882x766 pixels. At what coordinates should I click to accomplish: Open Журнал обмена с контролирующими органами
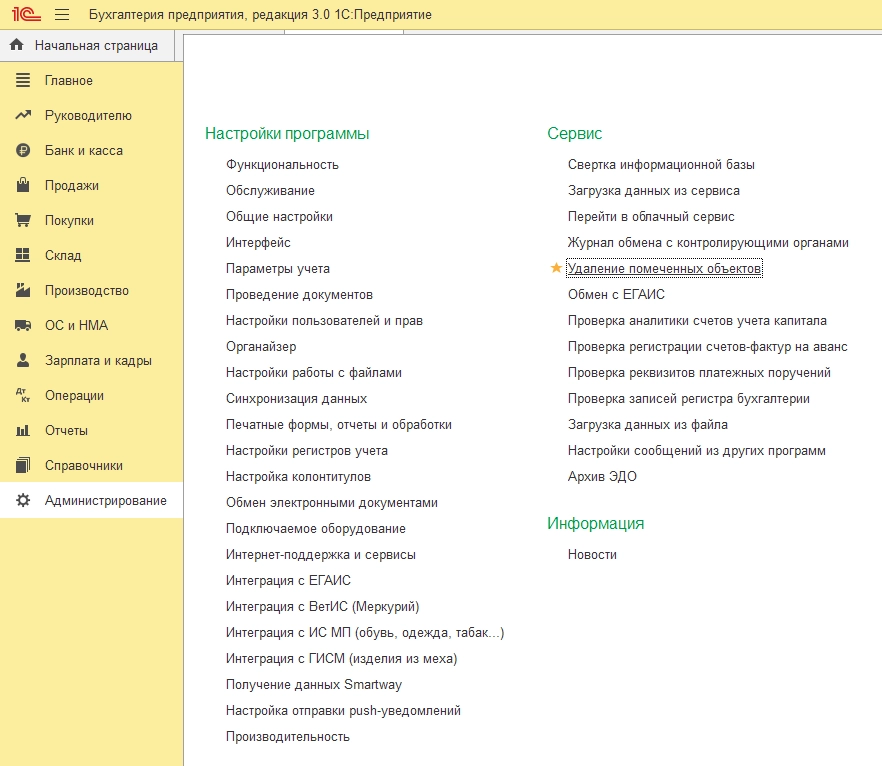[708, 242]
